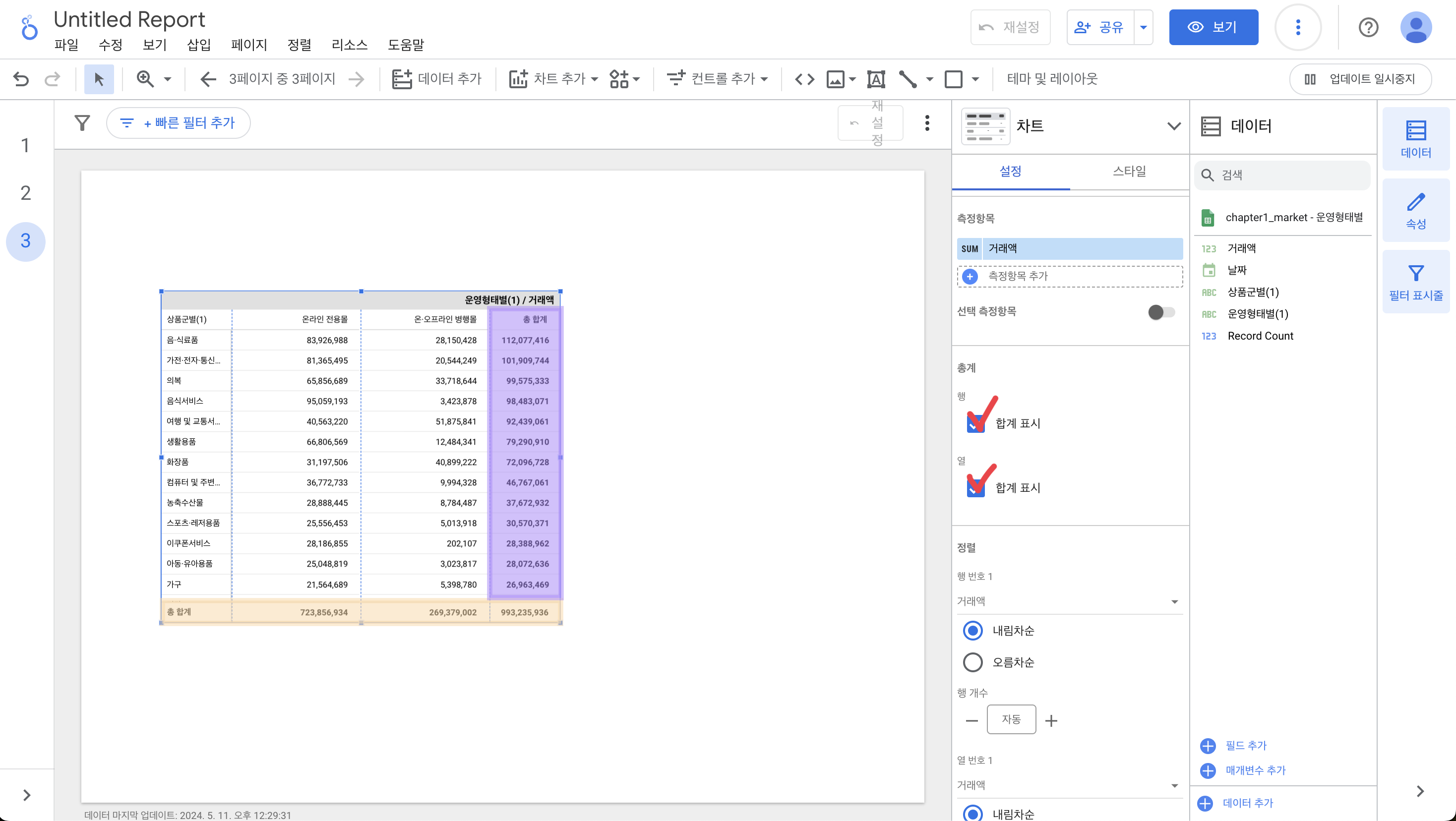Click the plus stepper for 행 개수
This screenshot has width=1456, height=821.
pyautogui.click(x=1051, y=720)
